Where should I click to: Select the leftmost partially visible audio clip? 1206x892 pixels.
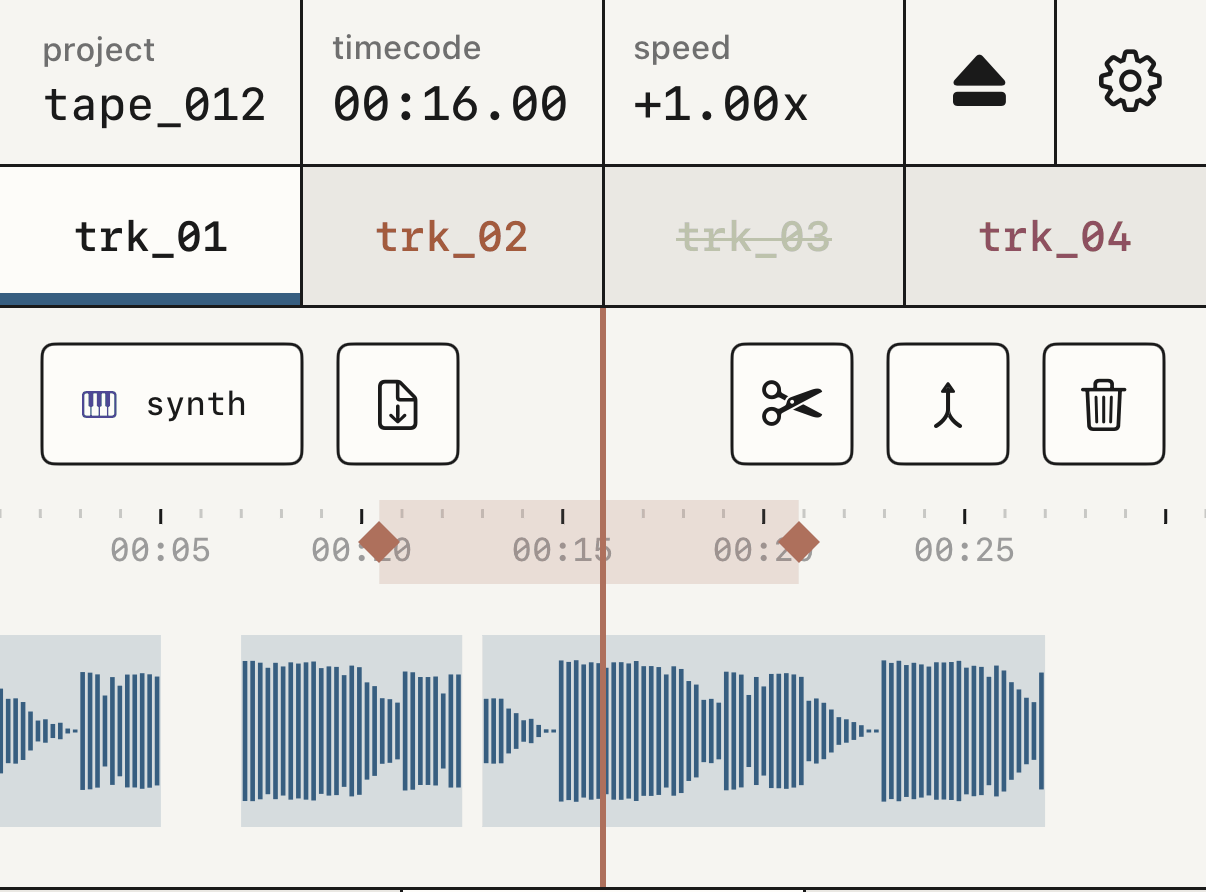tap(80, 731)
